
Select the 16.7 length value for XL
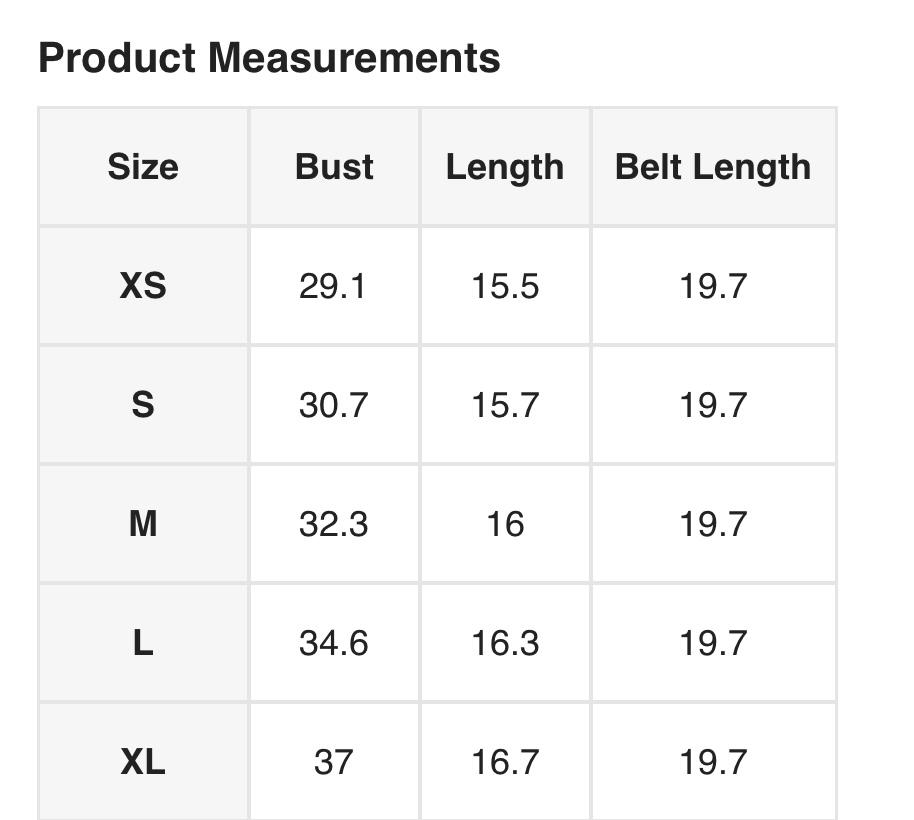pyautogui.click(x=505, y=762)
